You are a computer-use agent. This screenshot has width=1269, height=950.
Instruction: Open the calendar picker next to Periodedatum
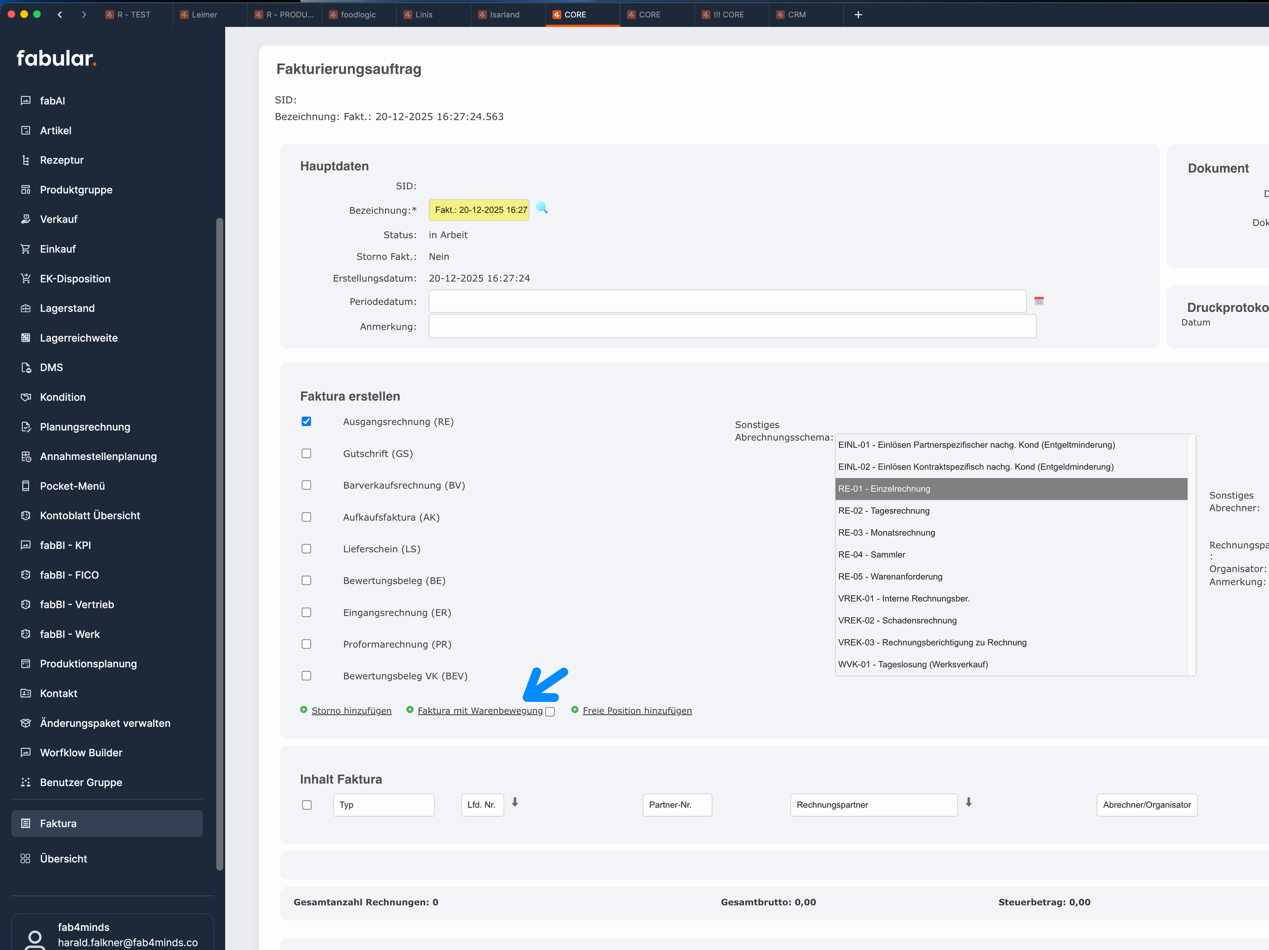coord(1038,300)
